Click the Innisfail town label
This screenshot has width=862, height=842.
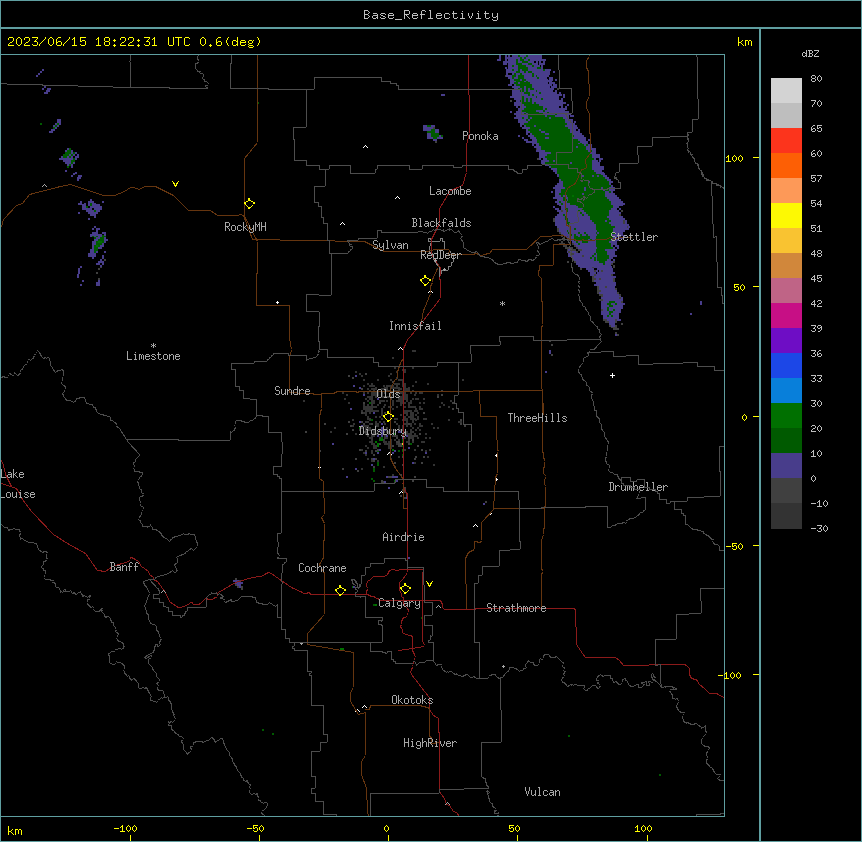[x=415, y=326]
